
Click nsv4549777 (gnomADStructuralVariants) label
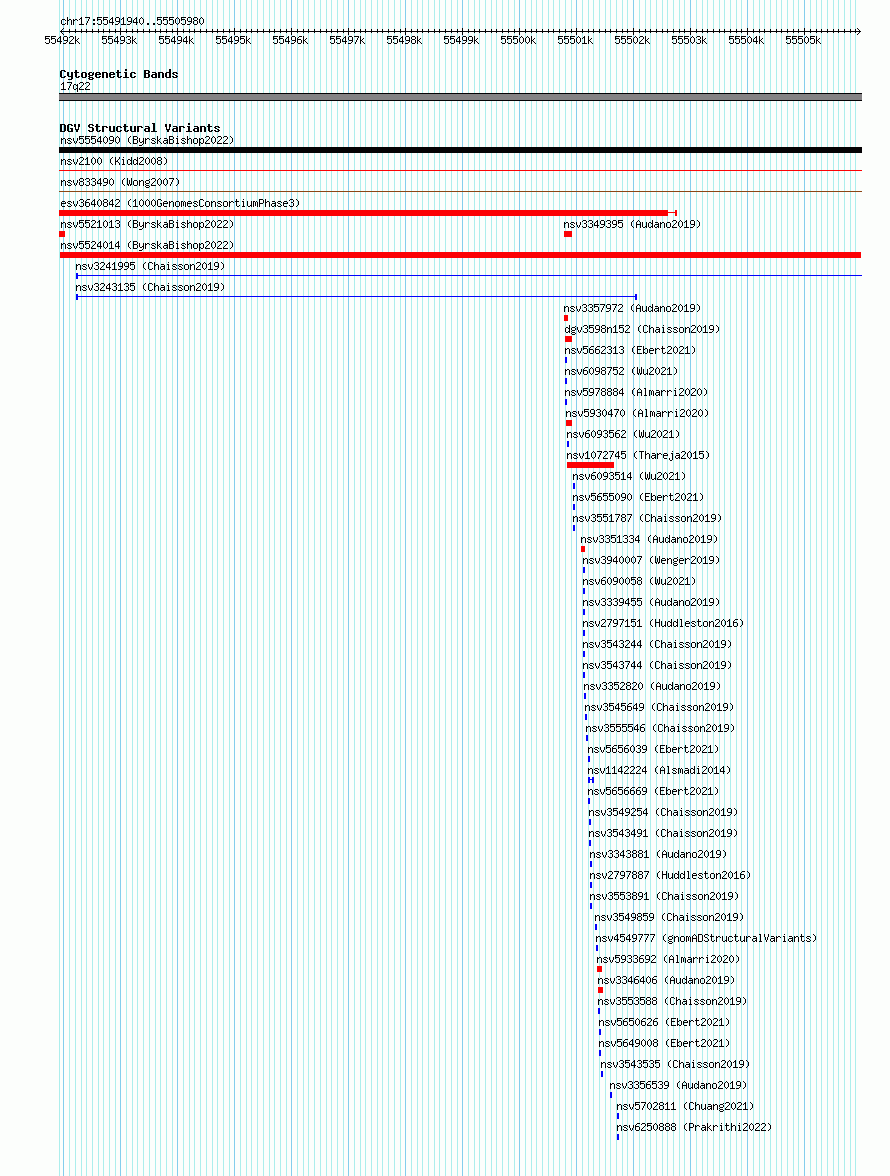coord(706,938)
